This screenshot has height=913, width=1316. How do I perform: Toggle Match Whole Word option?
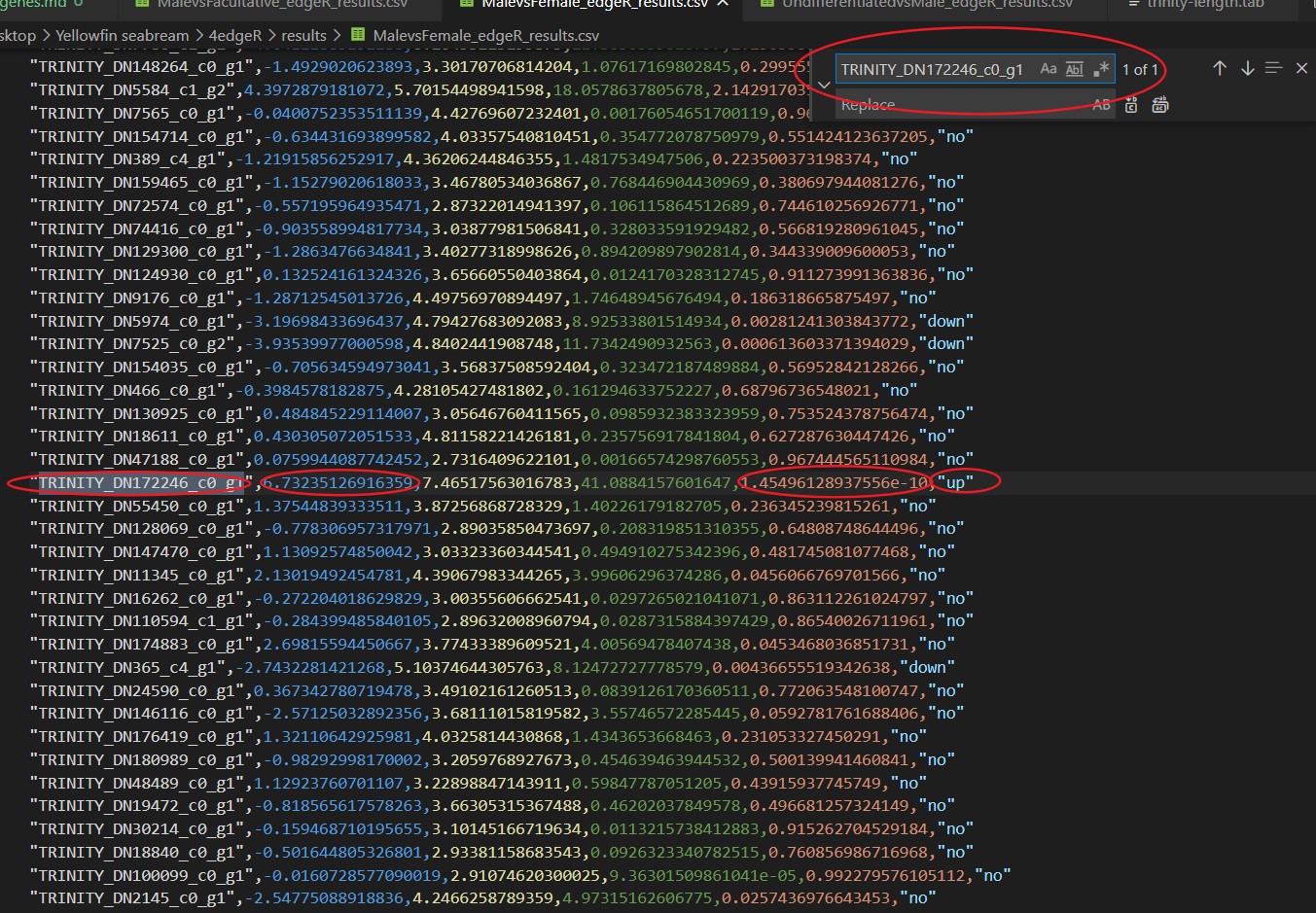[1074, 69]
